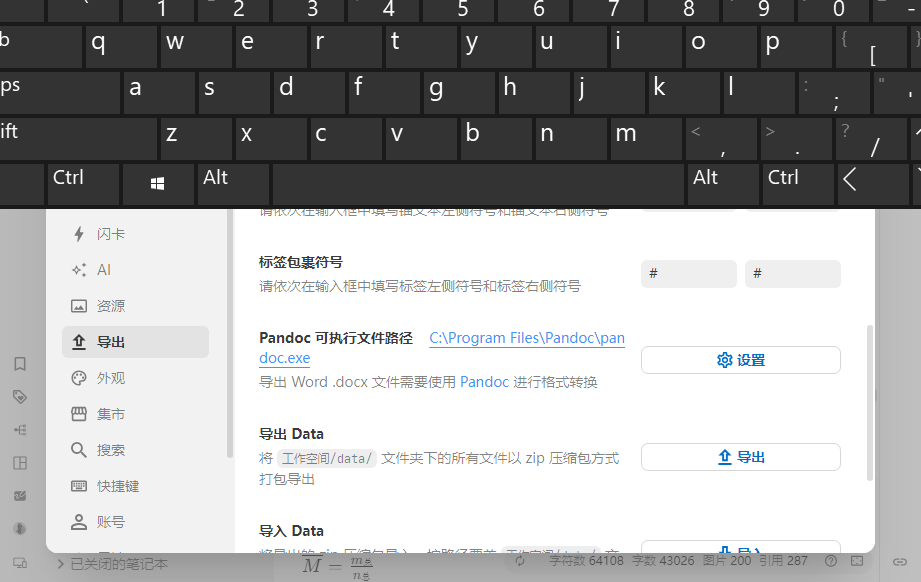Click the bookmark icon in left dock
Screen dimensions: 921x582
click(x=20, y=364)
